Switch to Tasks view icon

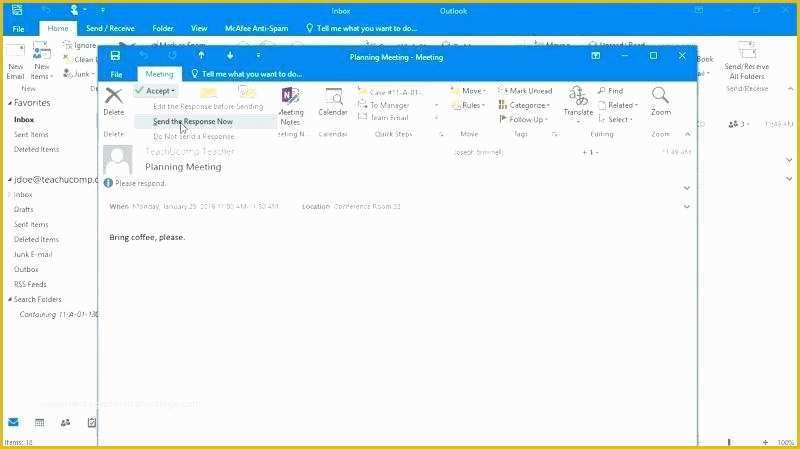92,422
